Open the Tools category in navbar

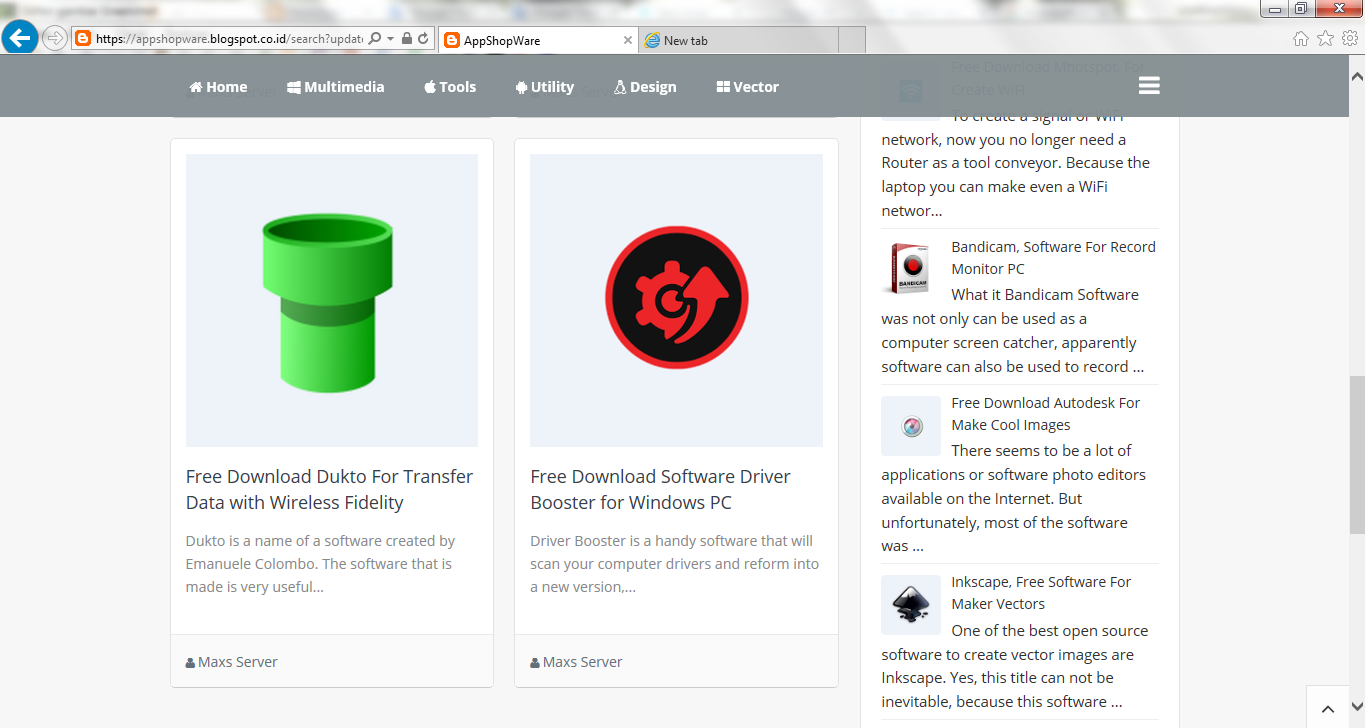pyautogui.click(x=450, y=87)
